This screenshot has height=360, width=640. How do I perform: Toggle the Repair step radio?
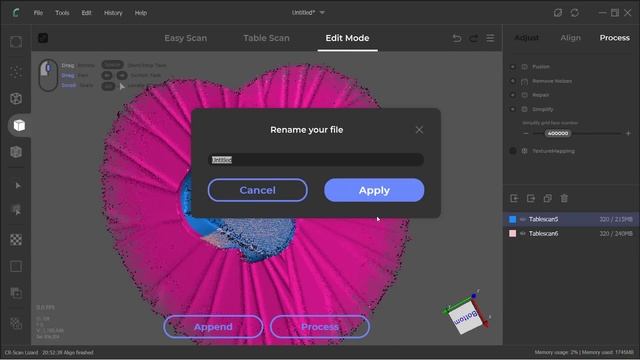(513, 95)
